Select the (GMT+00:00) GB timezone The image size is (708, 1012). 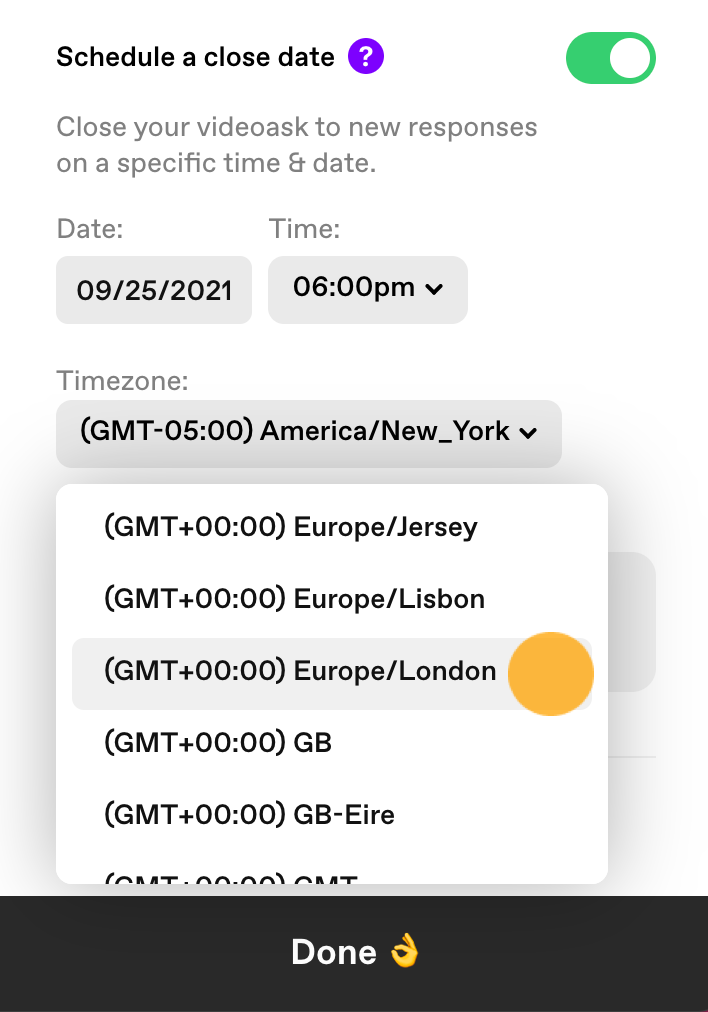point(332,743)
